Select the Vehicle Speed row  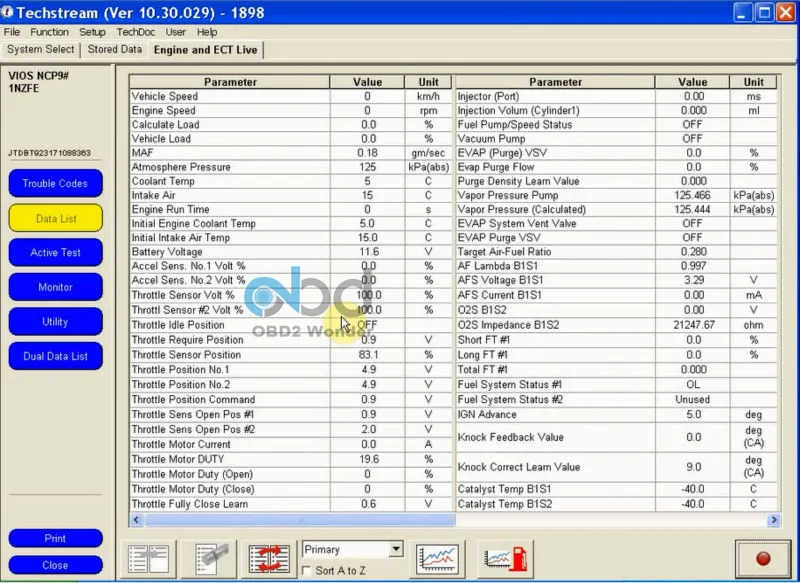[x=291, y=96]
